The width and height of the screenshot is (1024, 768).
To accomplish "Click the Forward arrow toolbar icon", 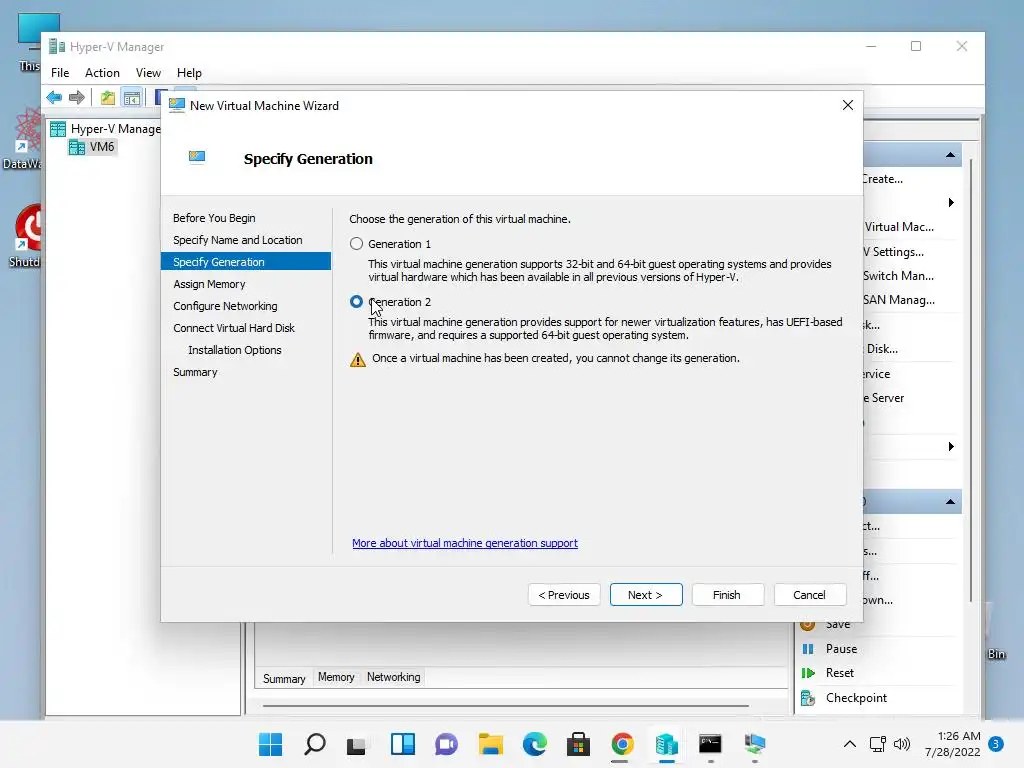I will (77, 98).
